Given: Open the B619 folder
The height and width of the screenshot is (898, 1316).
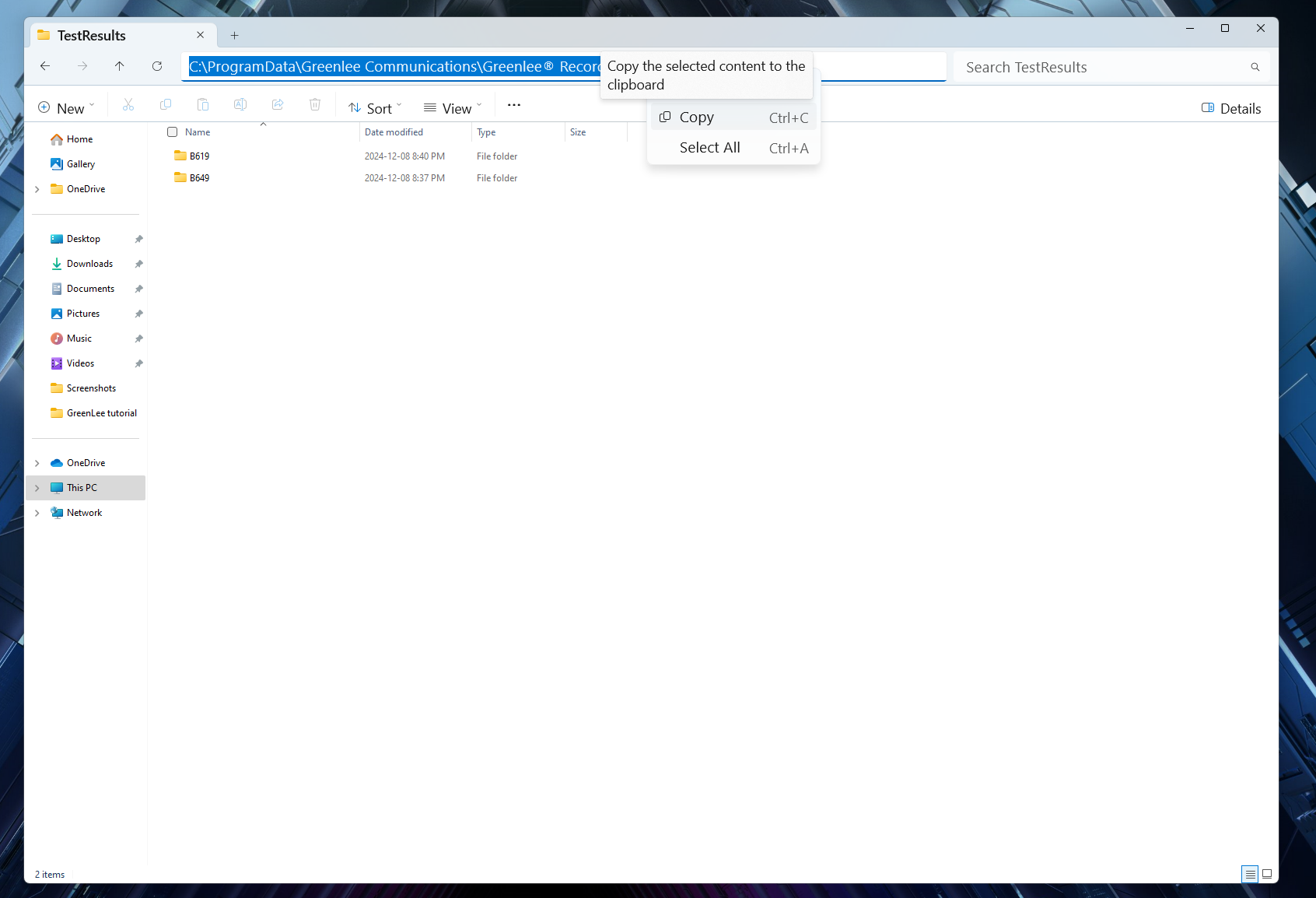Looking at the screenshot, I should pyautogui.click(x=199, y=156).
